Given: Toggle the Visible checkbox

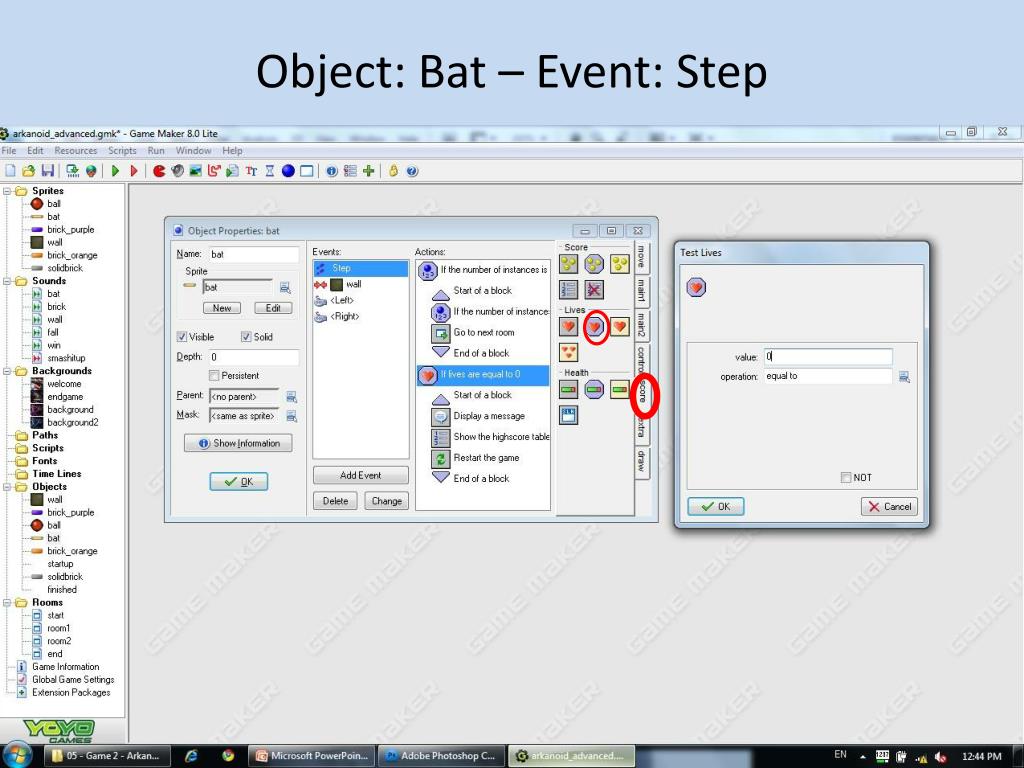Looking at the screenshot, I should point(182,337).
